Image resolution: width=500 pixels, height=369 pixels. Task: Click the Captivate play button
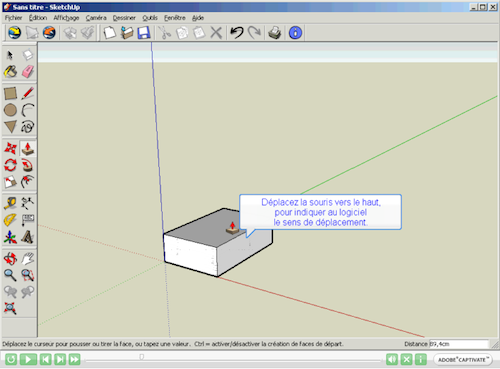point(28,359)
